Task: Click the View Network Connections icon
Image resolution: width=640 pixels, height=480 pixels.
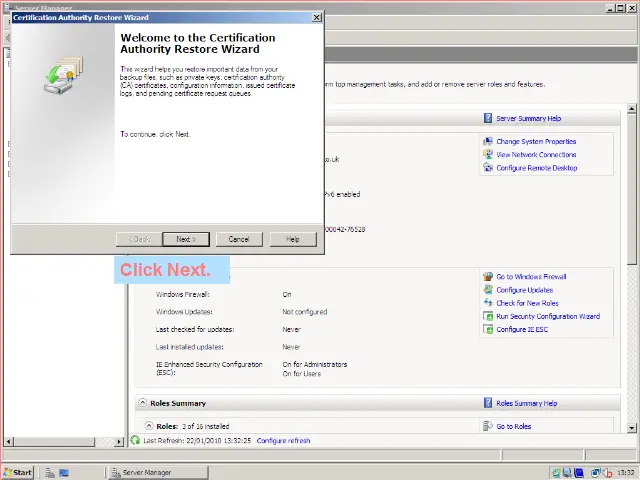Action: (488, 154)
